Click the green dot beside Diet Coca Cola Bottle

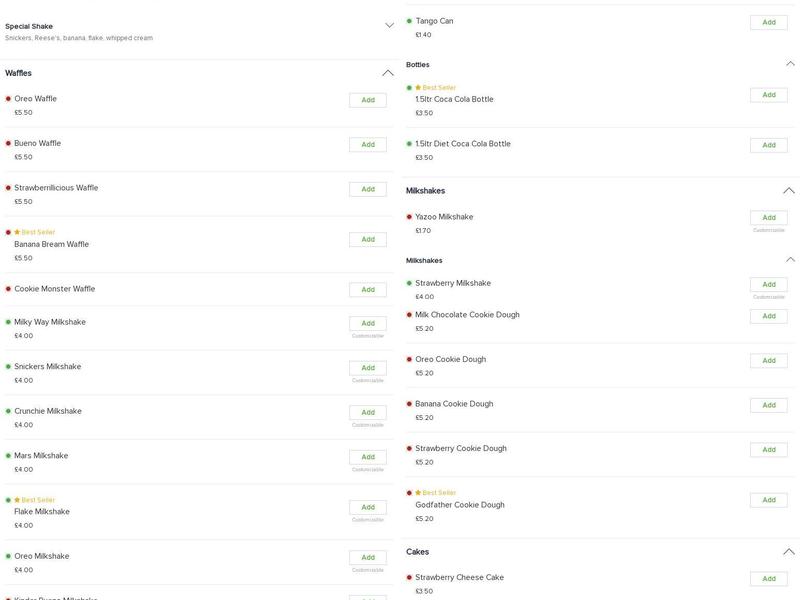point(409,144)
